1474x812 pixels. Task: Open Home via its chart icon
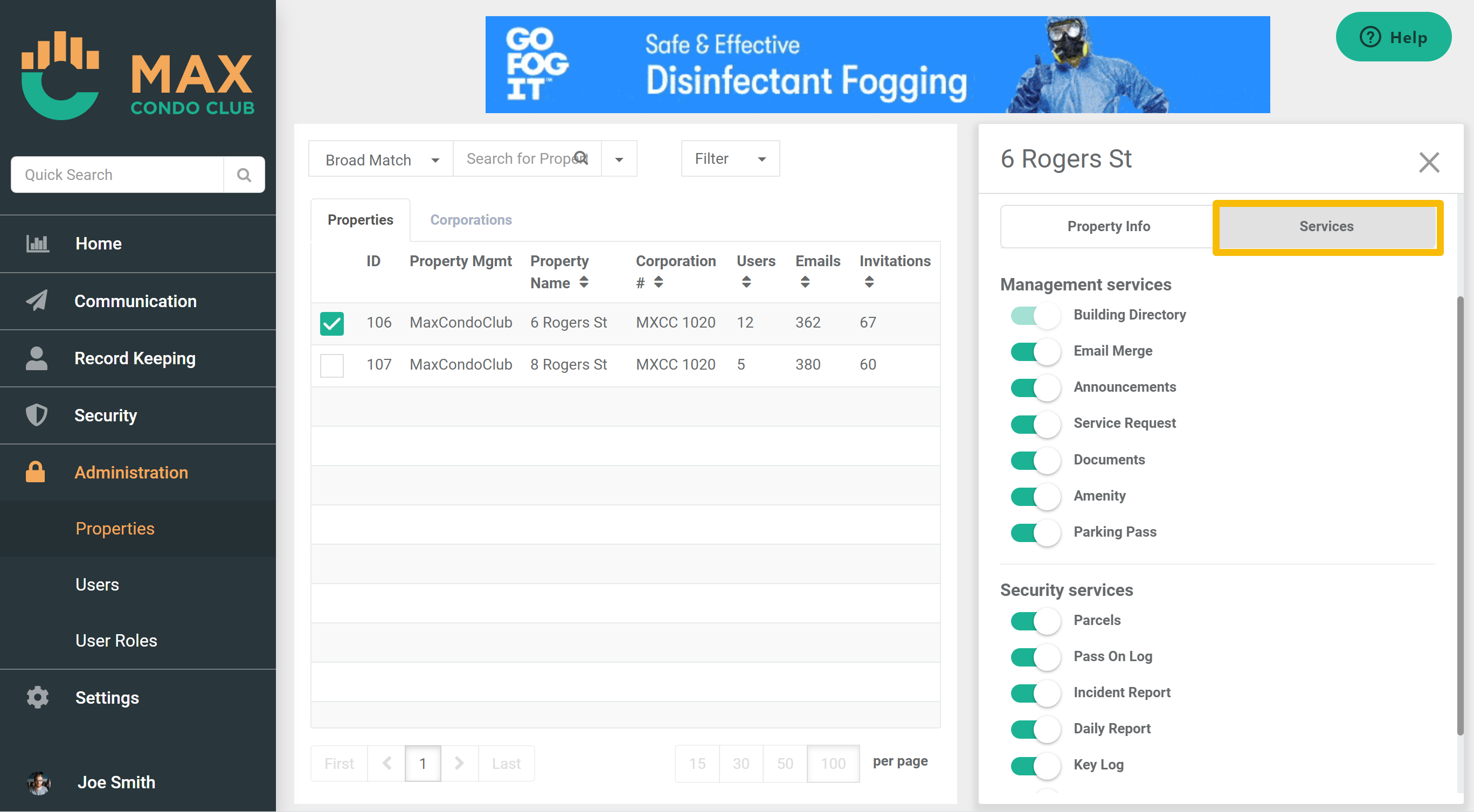click(37, 244)
